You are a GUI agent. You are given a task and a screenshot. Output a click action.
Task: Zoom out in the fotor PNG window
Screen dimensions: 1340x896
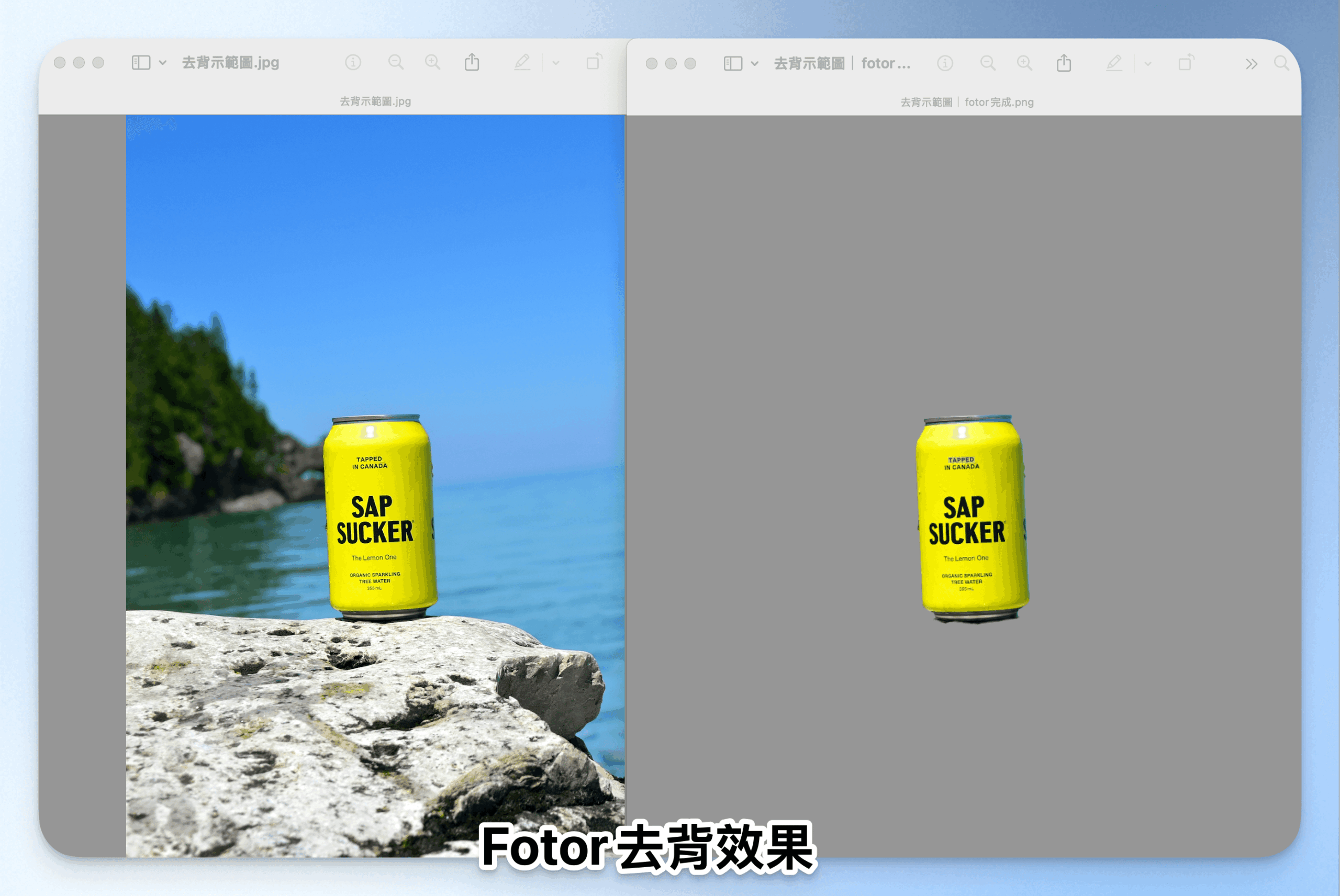(x=987, y=63)
